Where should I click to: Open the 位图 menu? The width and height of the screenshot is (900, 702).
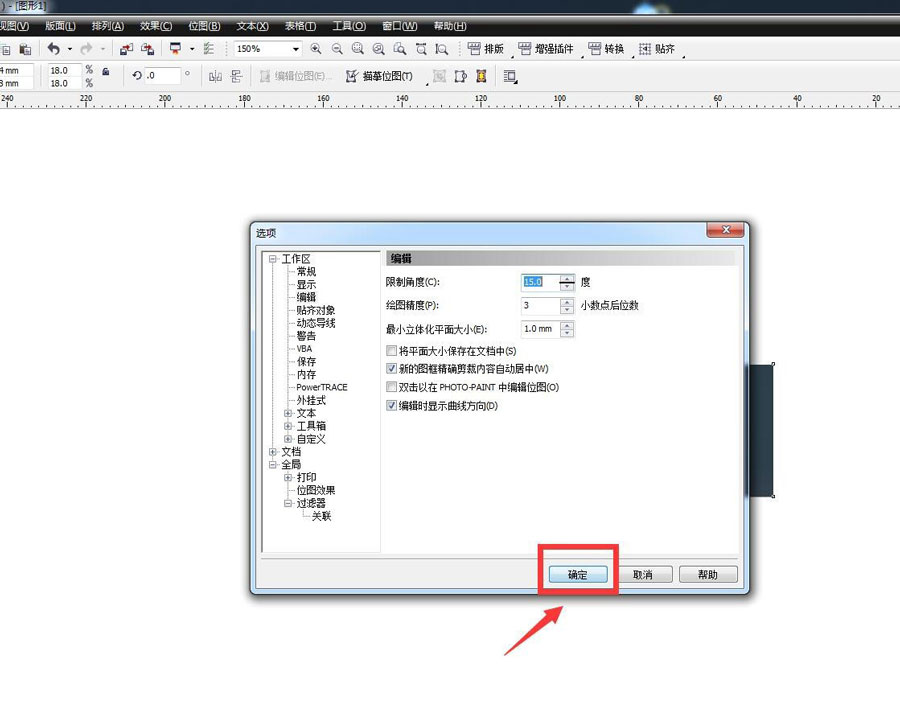203,25
